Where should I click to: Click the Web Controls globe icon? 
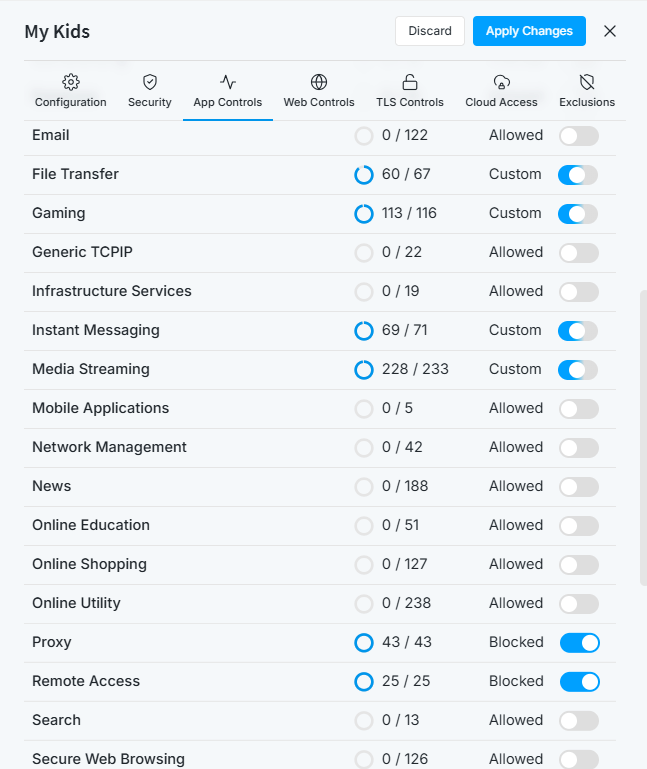coord(319,82)
